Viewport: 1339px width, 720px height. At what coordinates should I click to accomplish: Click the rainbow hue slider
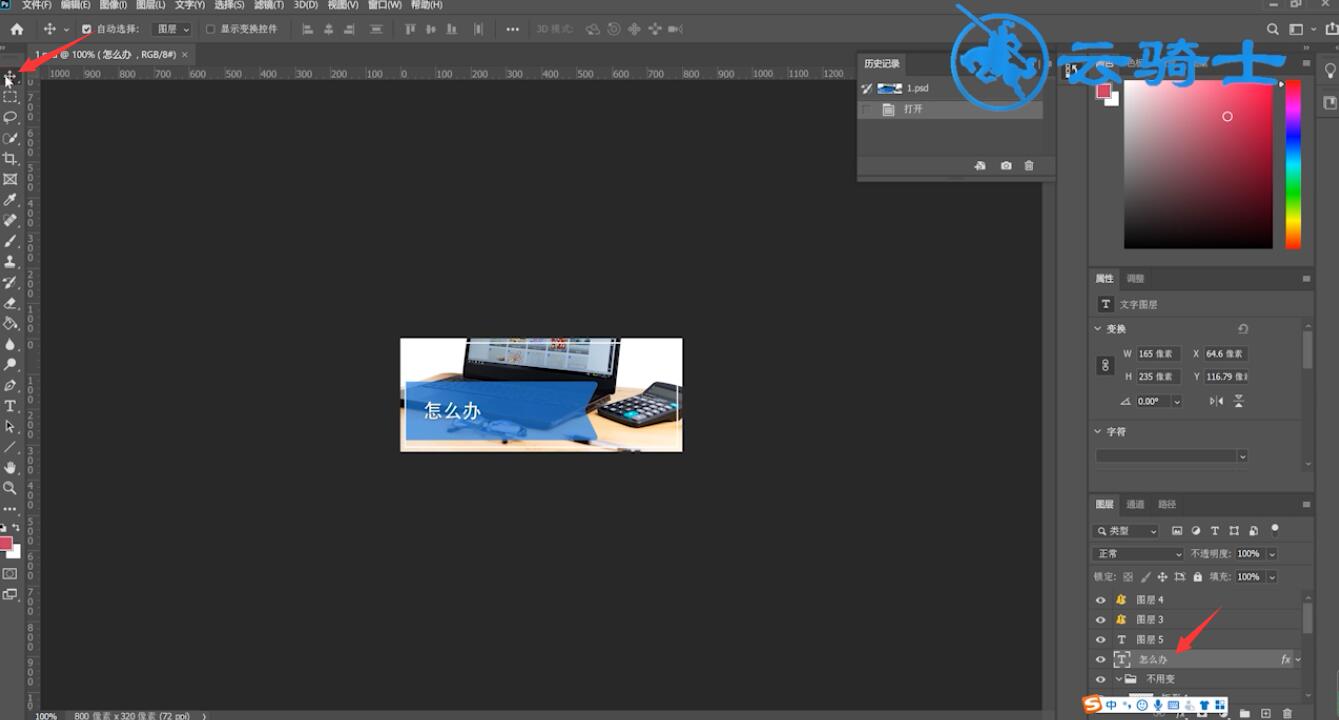click(x=1293, y=164)
